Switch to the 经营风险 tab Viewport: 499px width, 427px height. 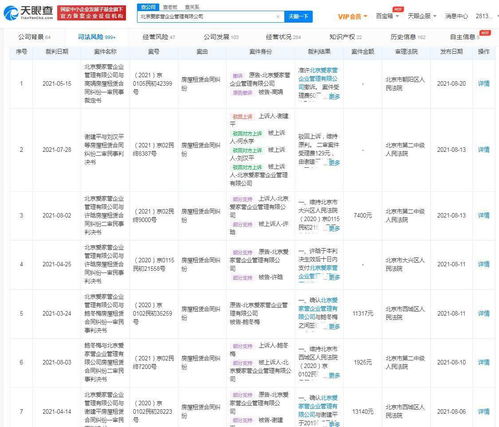click(158, 37)
